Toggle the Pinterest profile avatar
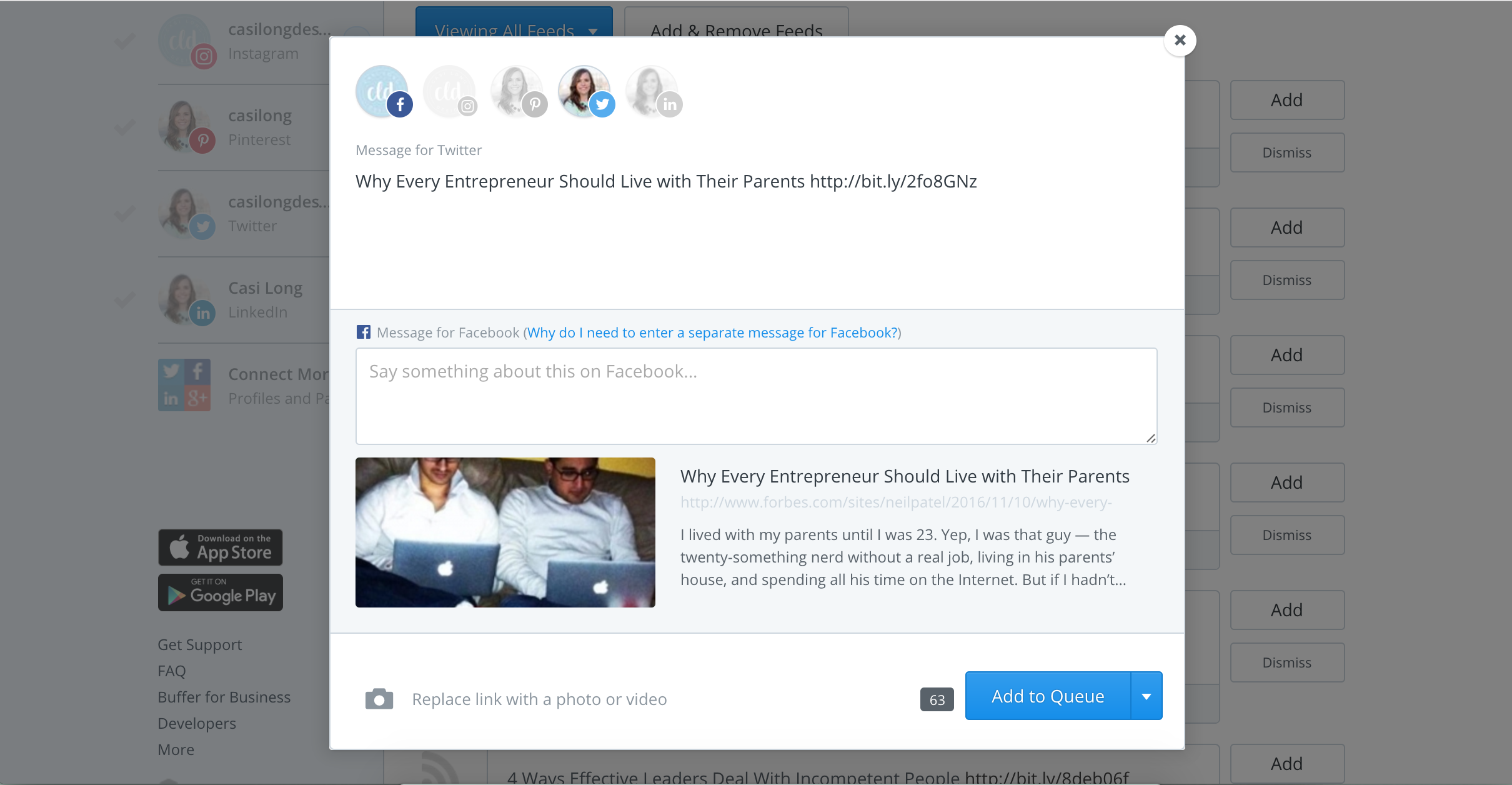Image resolution: width=1512 pixels, height=785 pixels. point(517,91)
